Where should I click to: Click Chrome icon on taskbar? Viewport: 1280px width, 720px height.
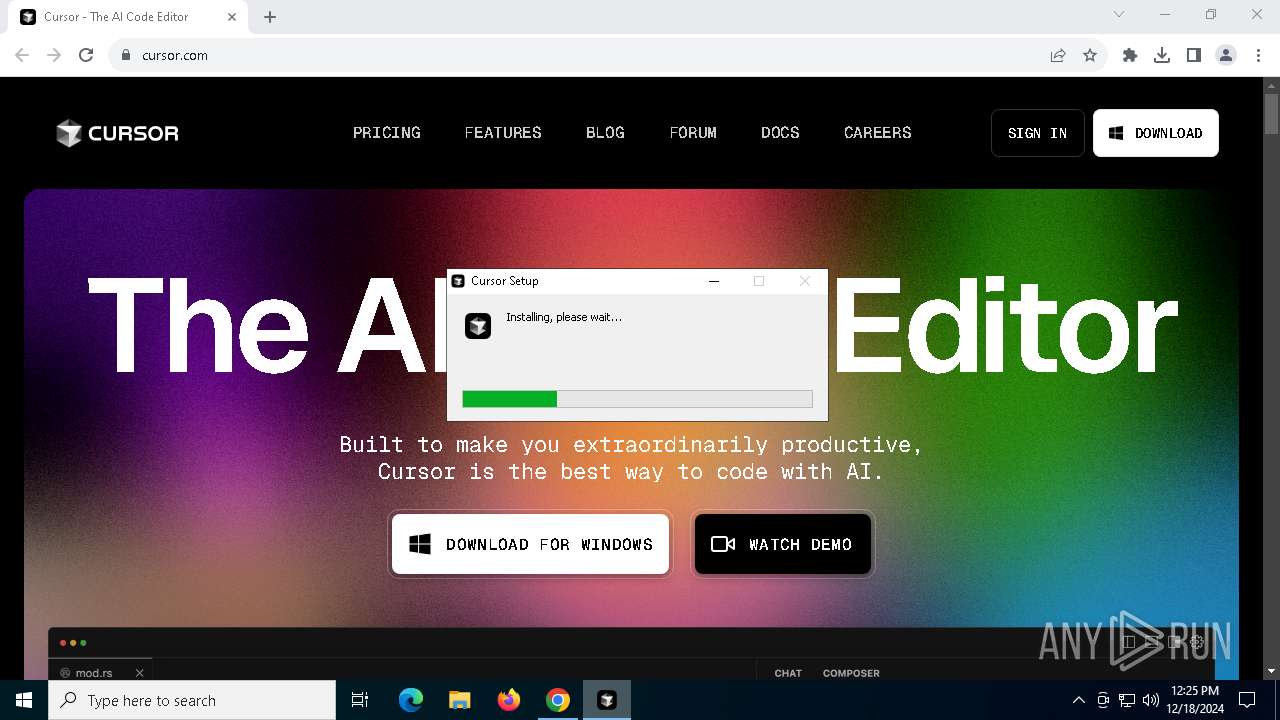point(558,700)
